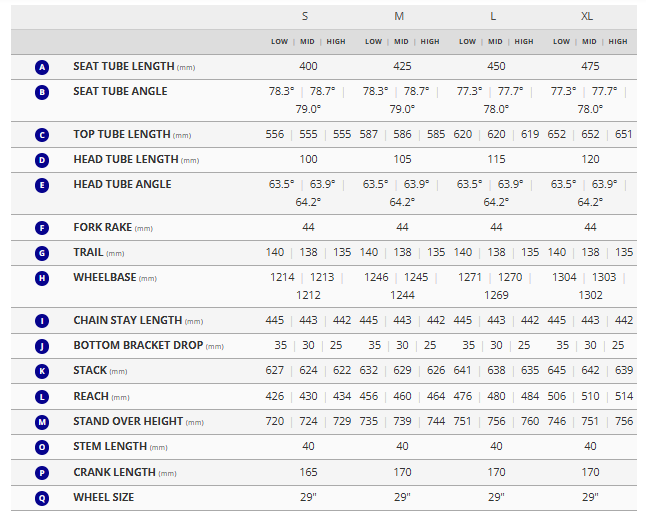Select the circled L icon beside reach
Screen dimensions: 646x522
coord(42,397)
